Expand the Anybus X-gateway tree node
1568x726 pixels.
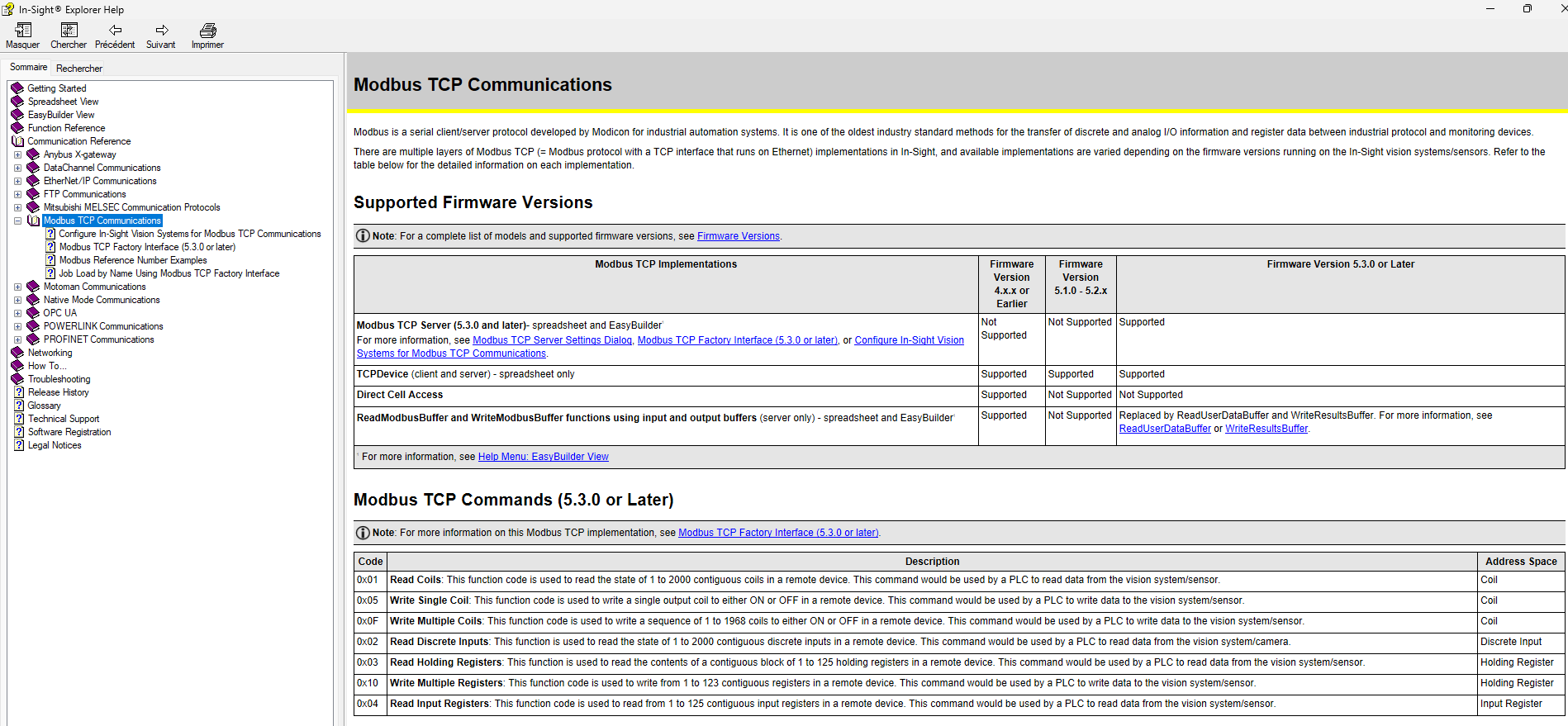(17, 154)
